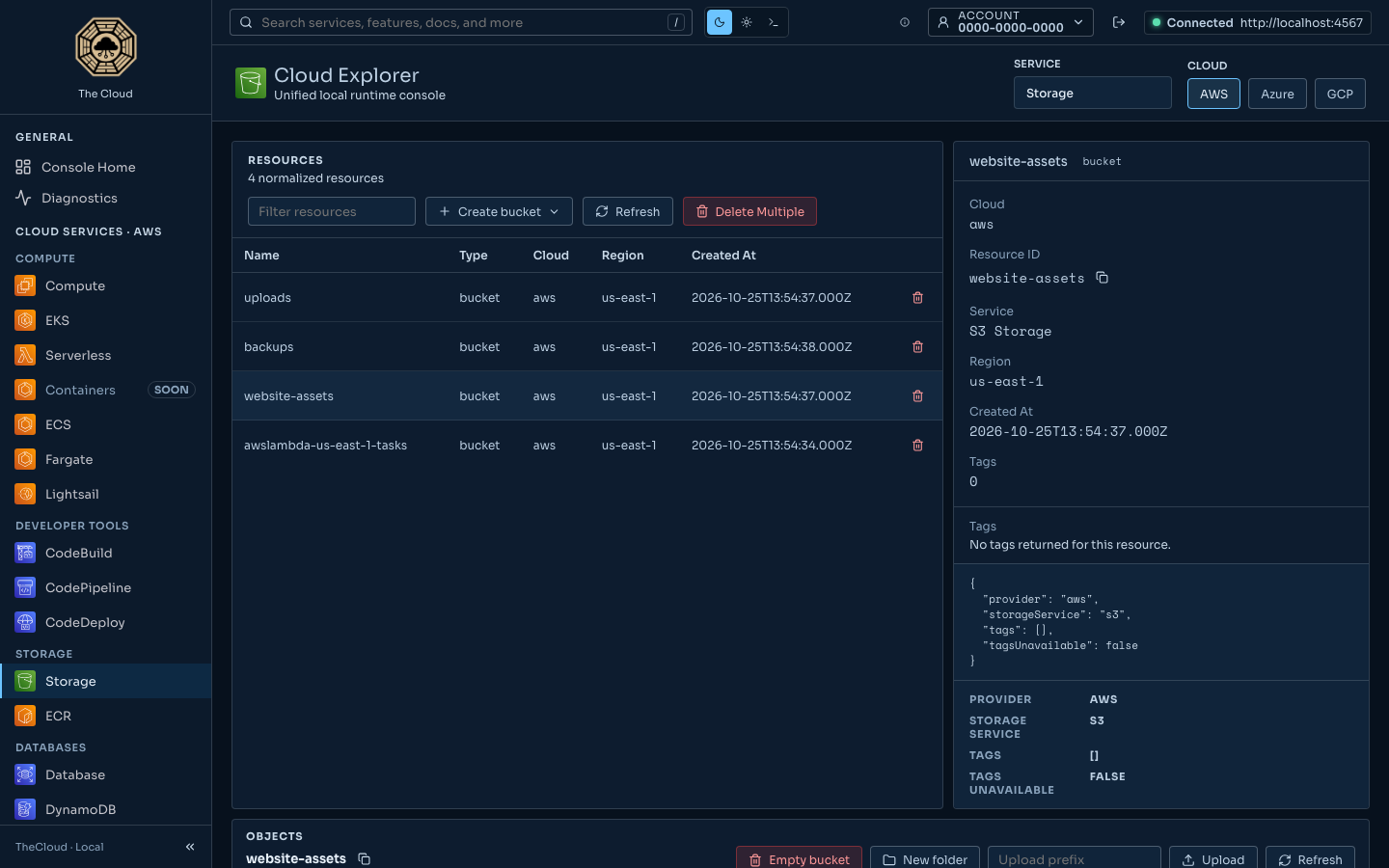The width and height of the screenshot is (1389, 868).
Task: Open the Database service icon
Action: pyautogui.click(x=25, y=774)
